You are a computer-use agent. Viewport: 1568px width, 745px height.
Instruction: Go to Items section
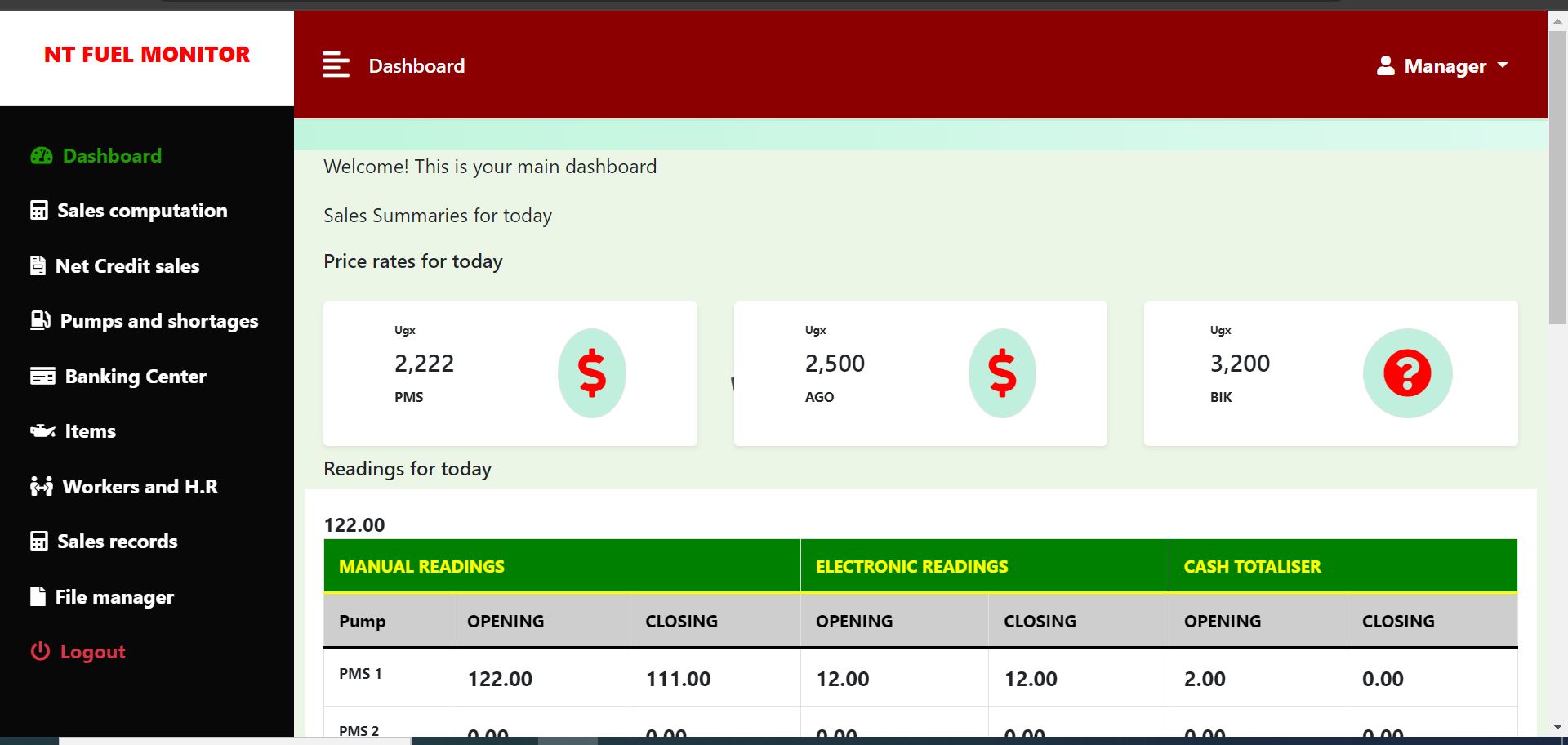90,431
